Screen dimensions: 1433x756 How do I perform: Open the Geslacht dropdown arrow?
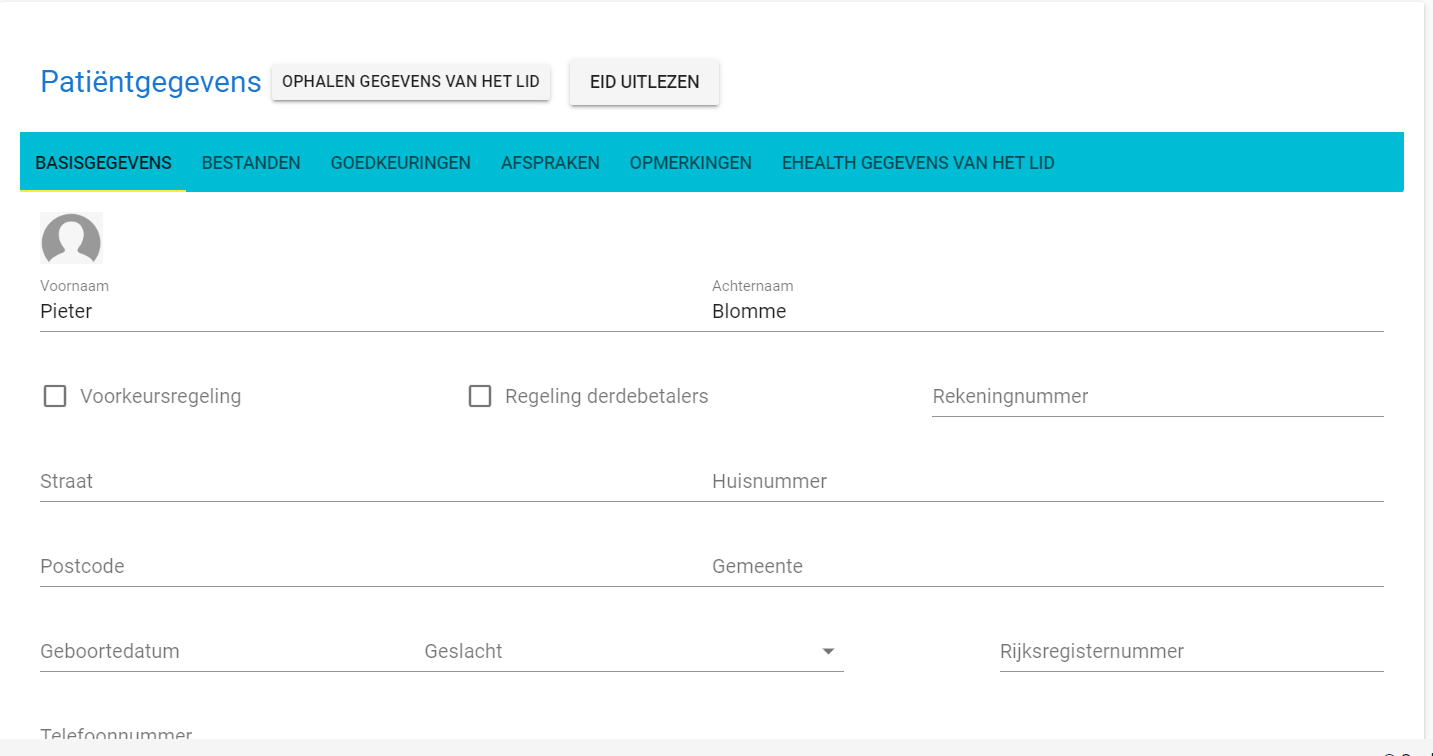(828, 652)
